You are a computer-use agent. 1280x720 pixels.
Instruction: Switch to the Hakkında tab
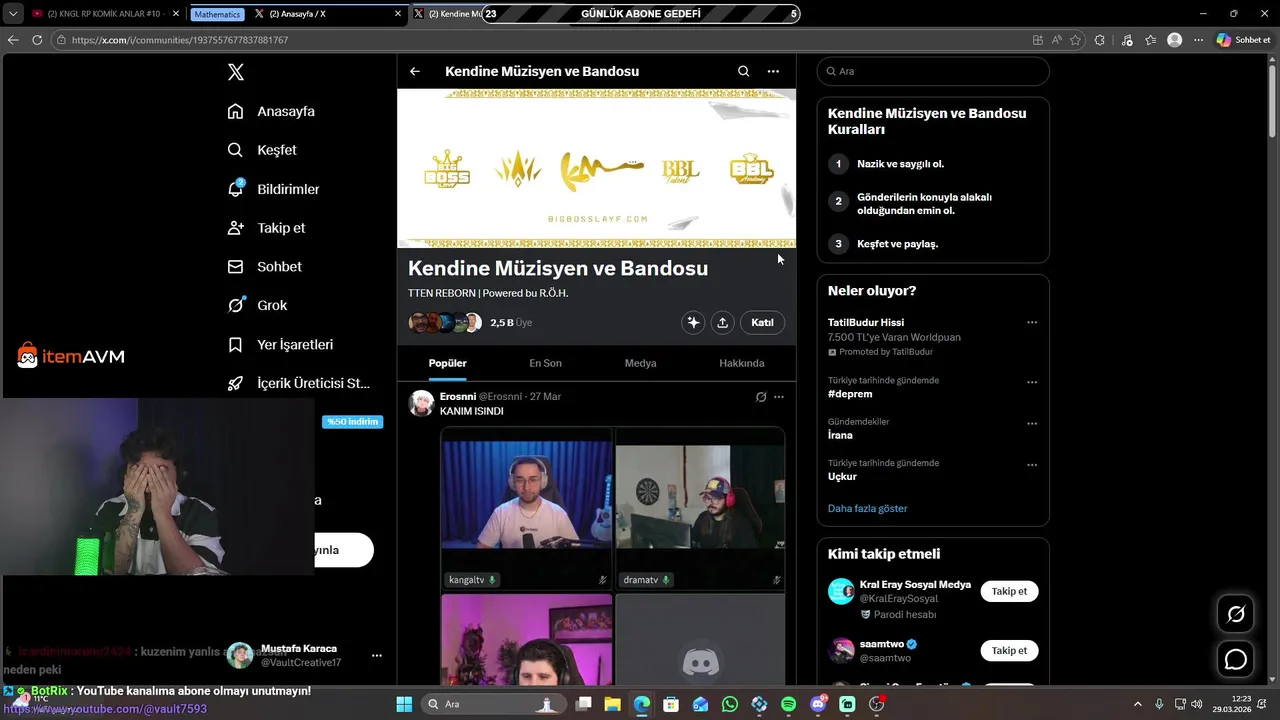(x=741, y=363)
